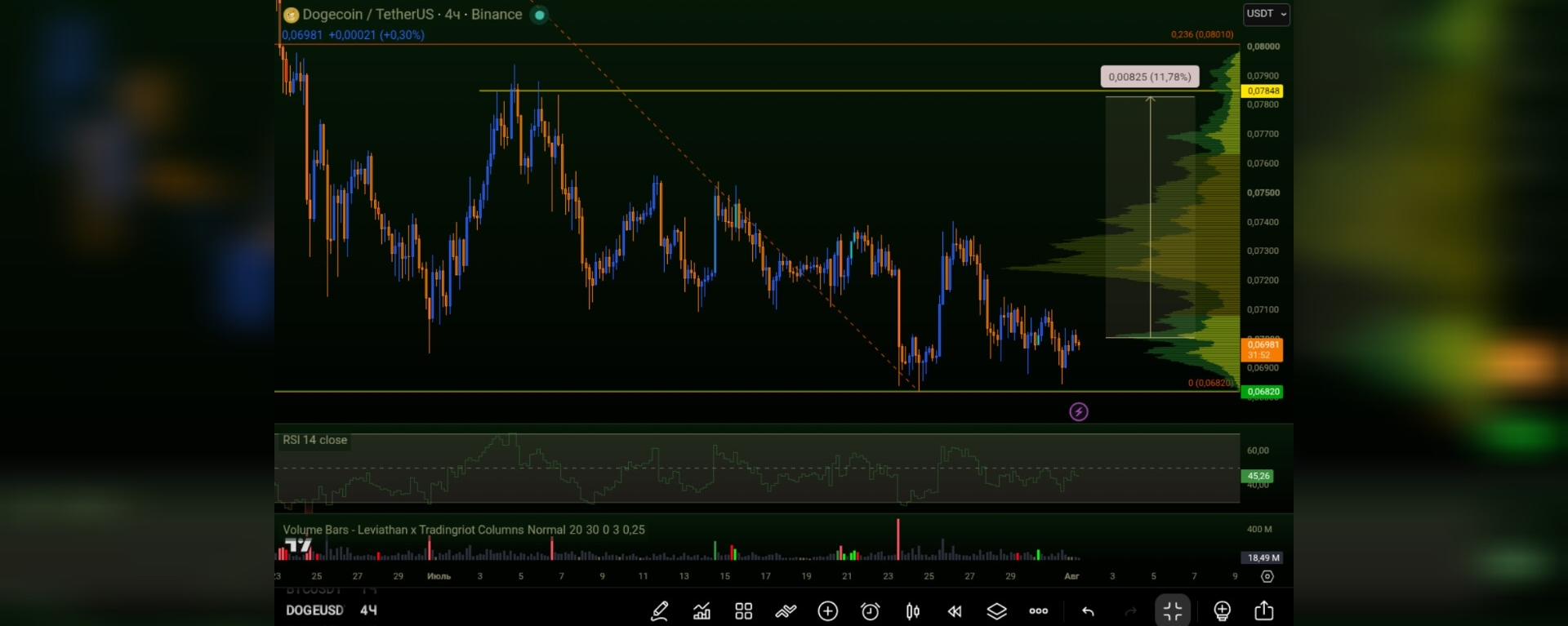Screen dimensions: 1568x626
Task: Start bar replay with the rewind icon
Action: [955, 610]
